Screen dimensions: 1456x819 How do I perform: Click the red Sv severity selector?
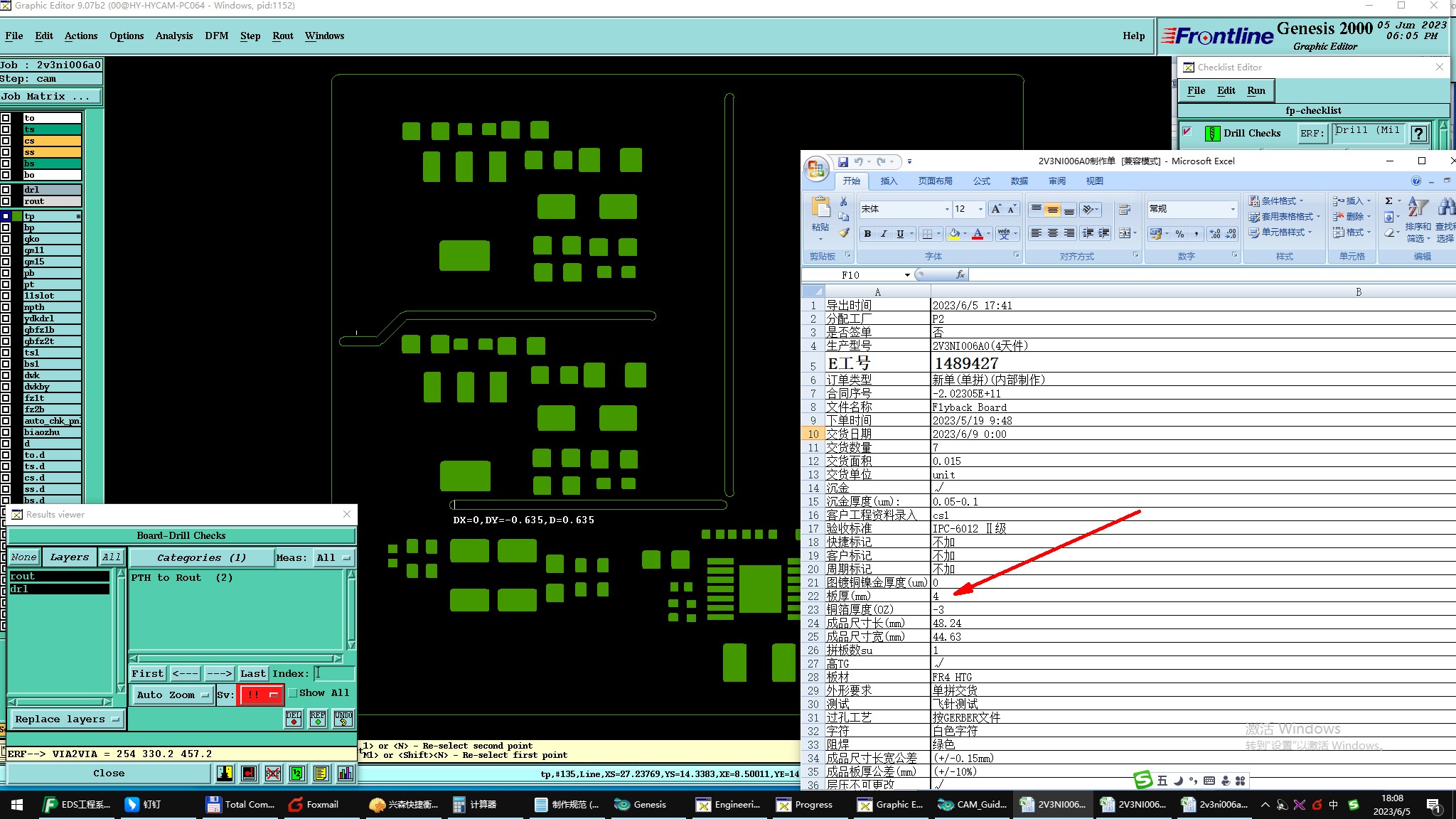pyautogui.click(x=261, y=695)
